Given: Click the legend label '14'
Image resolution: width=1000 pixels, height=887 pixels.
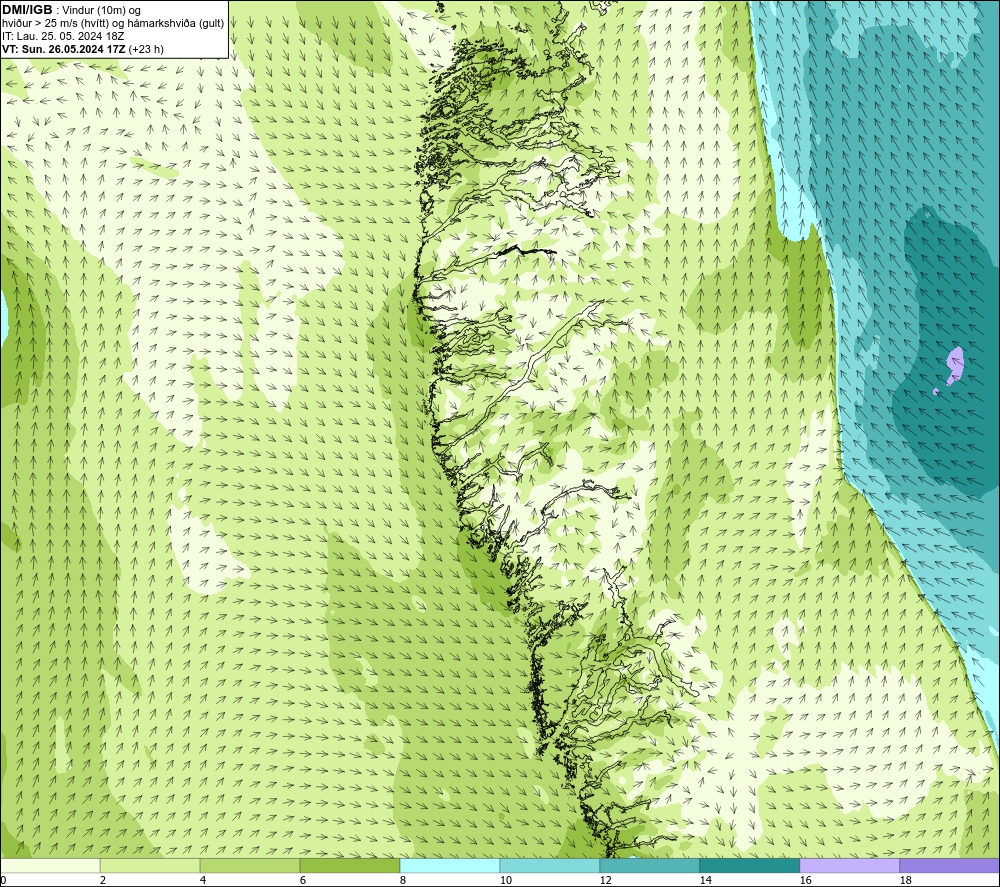Looking at the screenshot, I should [705, 881].
